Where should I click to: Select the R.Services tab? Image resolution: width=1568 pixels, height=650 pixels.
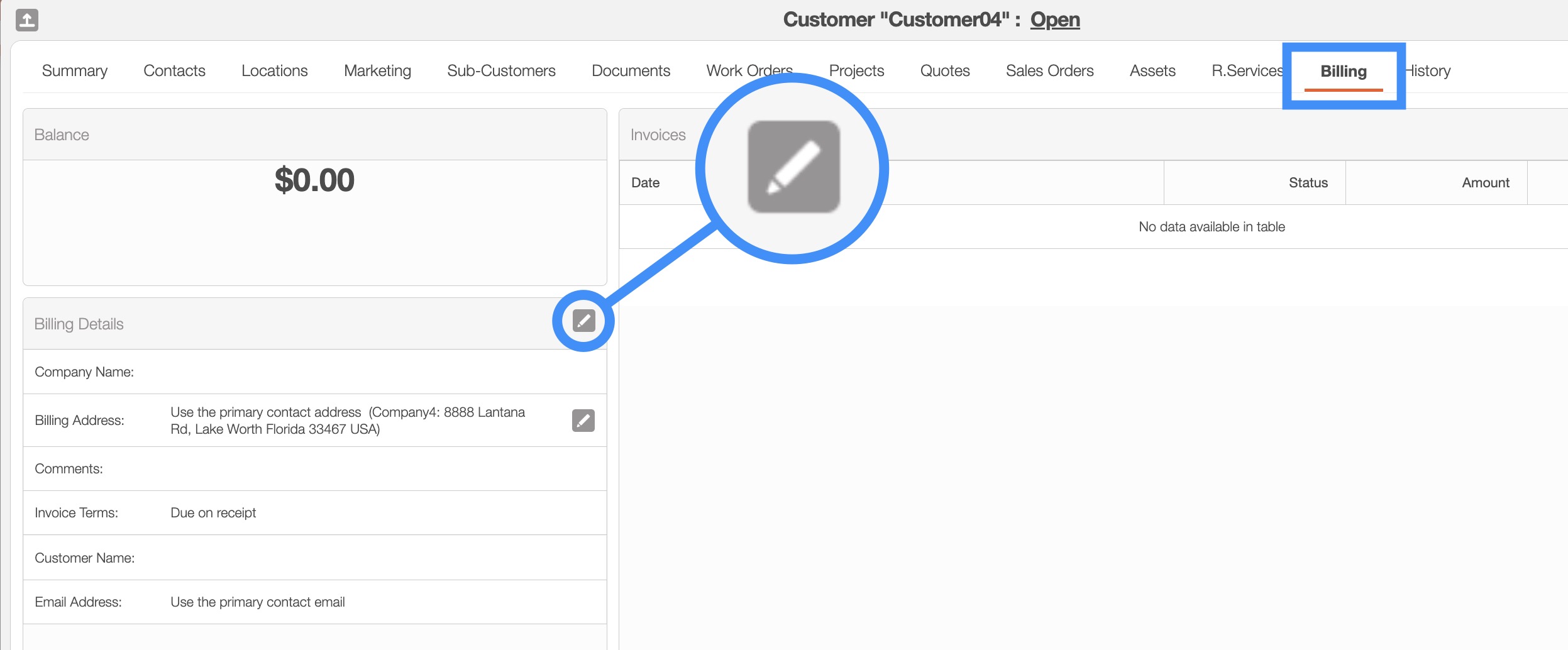coord(1246,71)
